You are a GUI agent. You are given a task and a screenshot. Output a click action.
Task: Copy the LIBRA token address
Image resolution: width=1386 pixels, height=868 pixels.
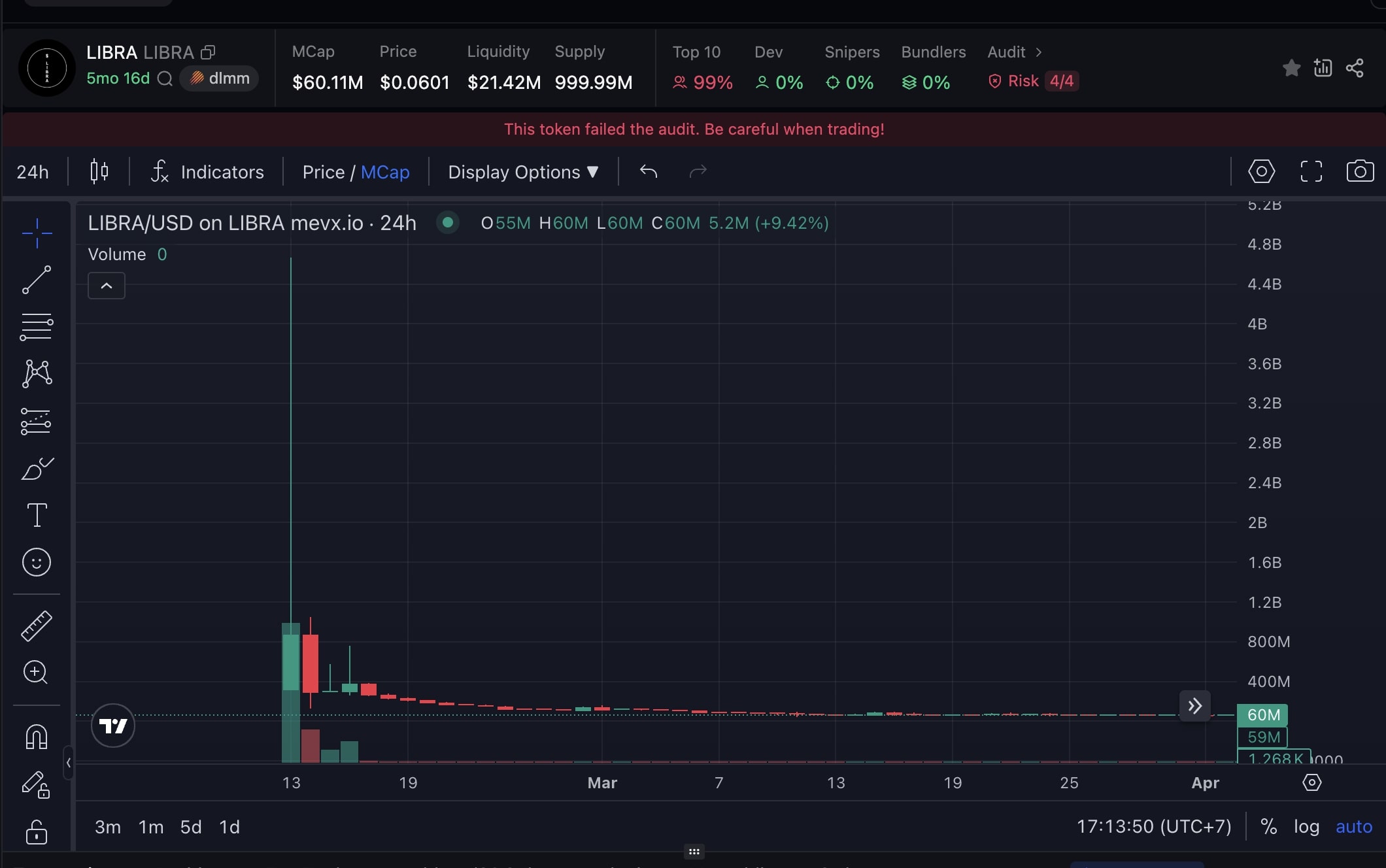pyautogui.click(x=208, y=52)
